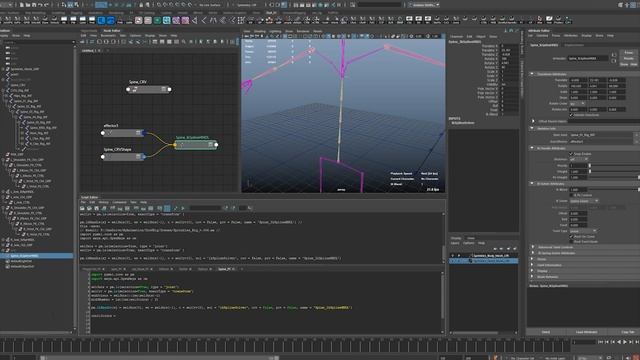Open the Shading menu in viewport panel

tap(260, 31)
